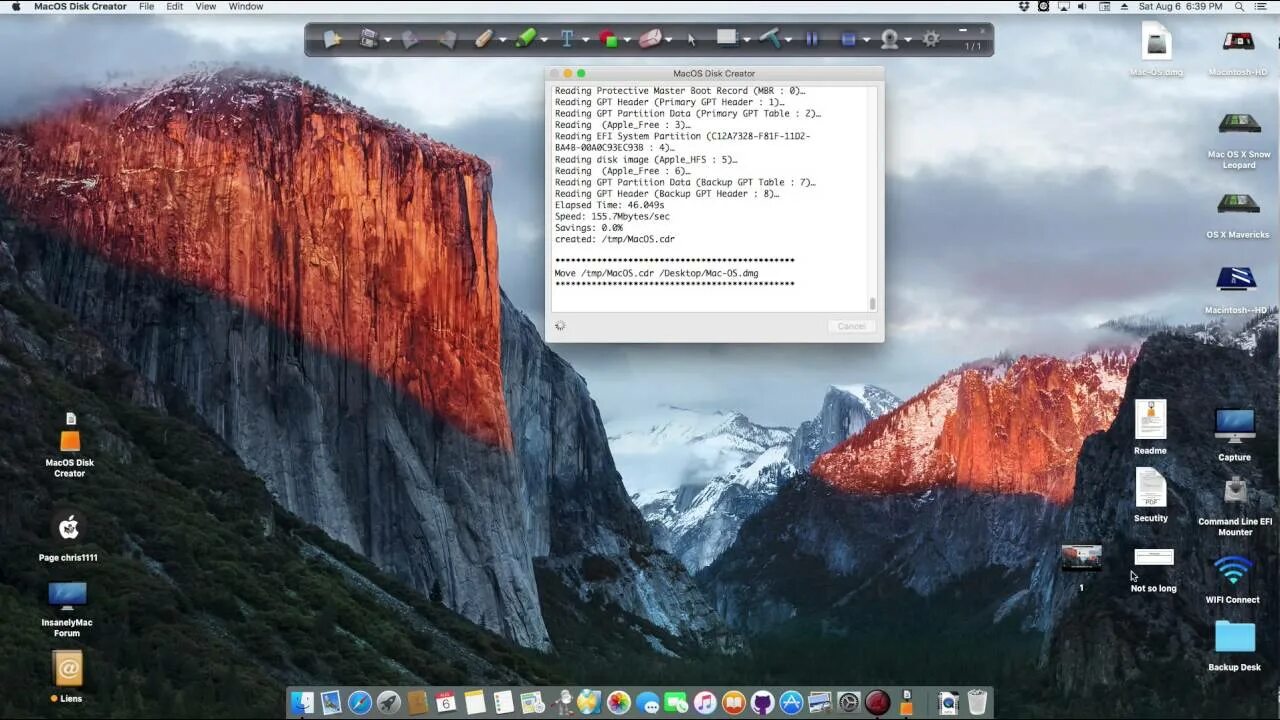
Task: Select the shapes tool in toolbar
Action: [x=608, y=39]
